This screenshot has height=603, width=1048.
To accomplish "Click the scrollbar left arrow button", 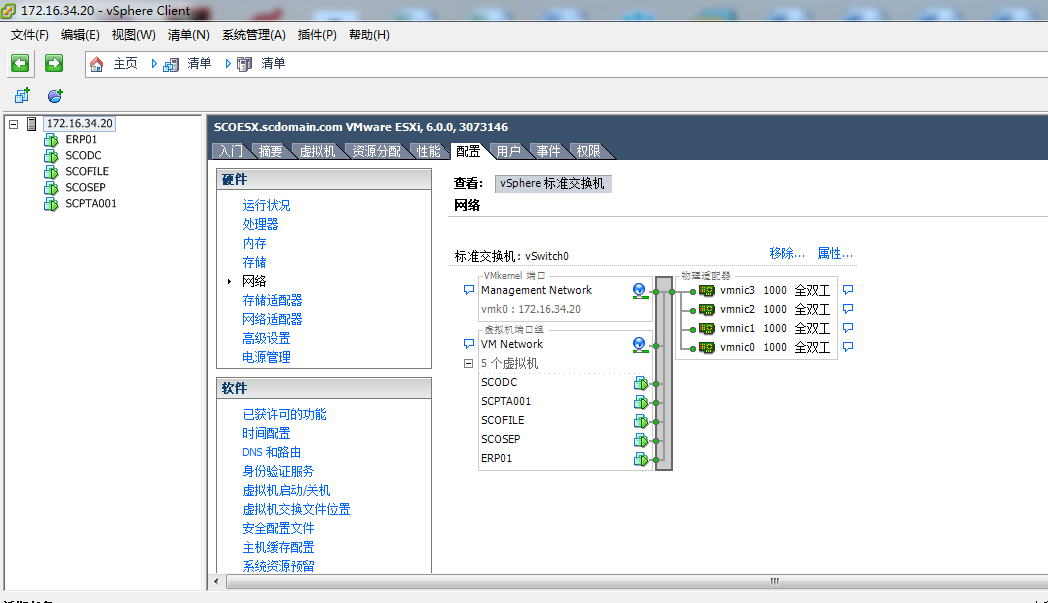I will click(x=216, y=582).
